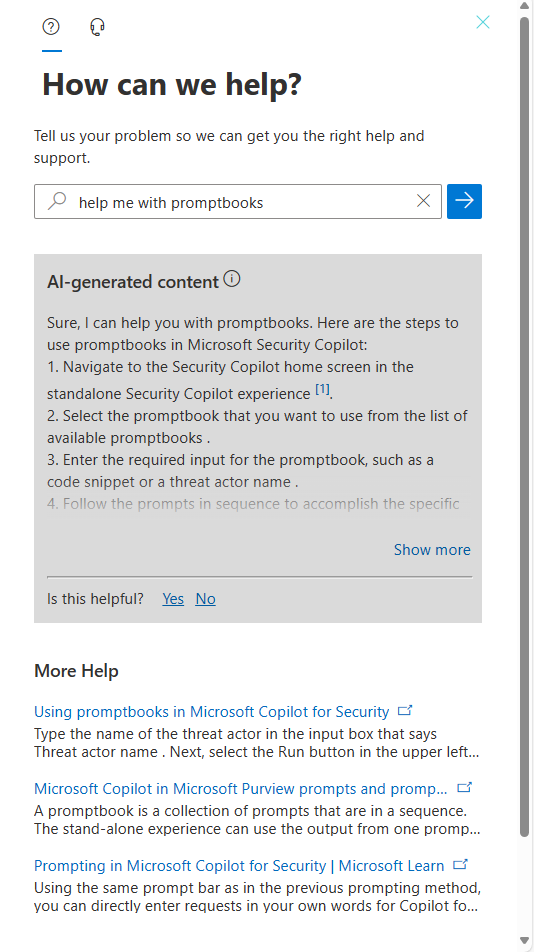
Task: Open Using promptbooks in Microsoft Copilot link
Action: point(211,712)
